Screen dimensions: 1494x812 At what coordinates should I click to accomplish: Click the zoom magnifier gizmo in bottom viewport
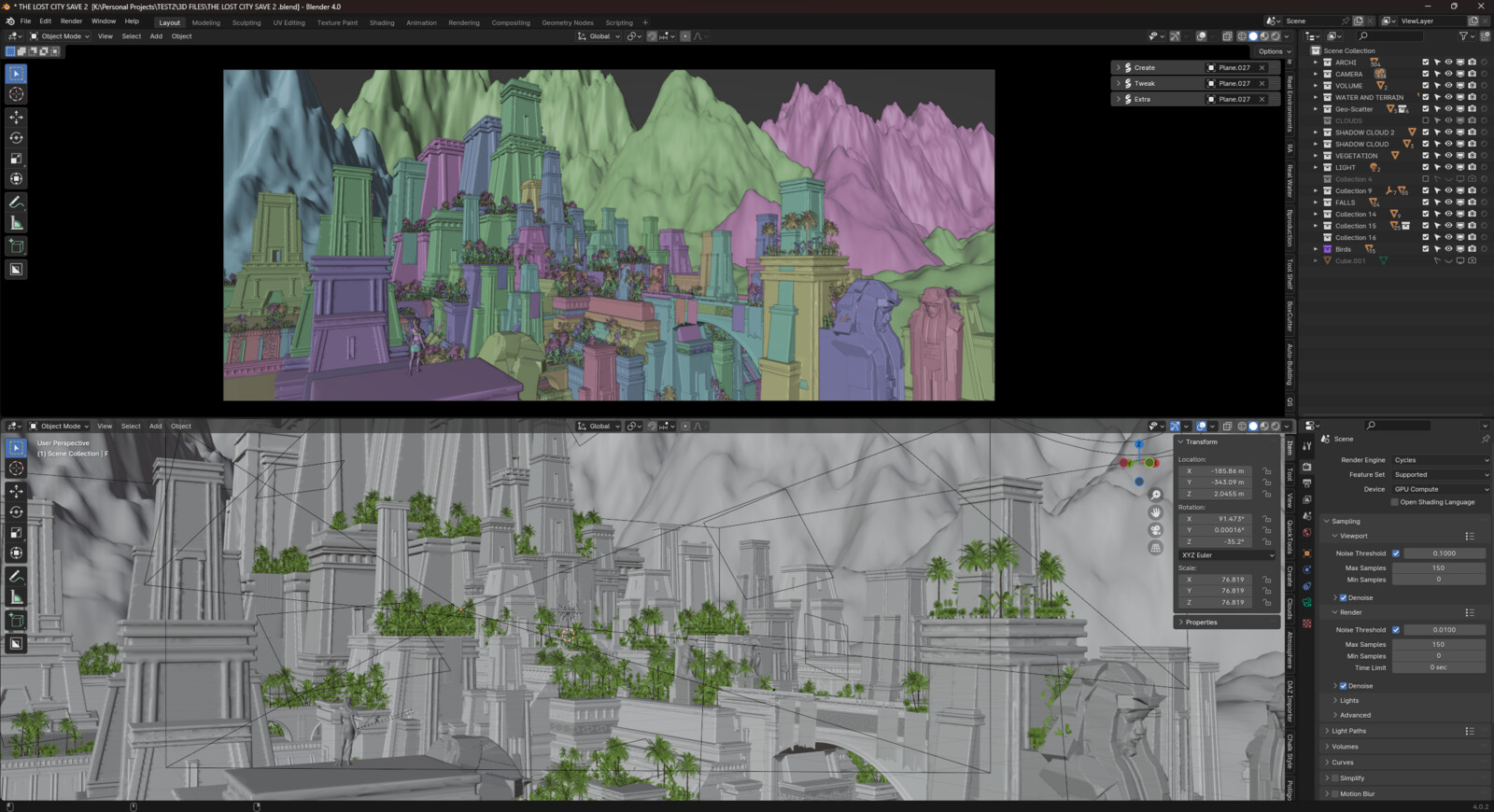[x=1155, y=495]
